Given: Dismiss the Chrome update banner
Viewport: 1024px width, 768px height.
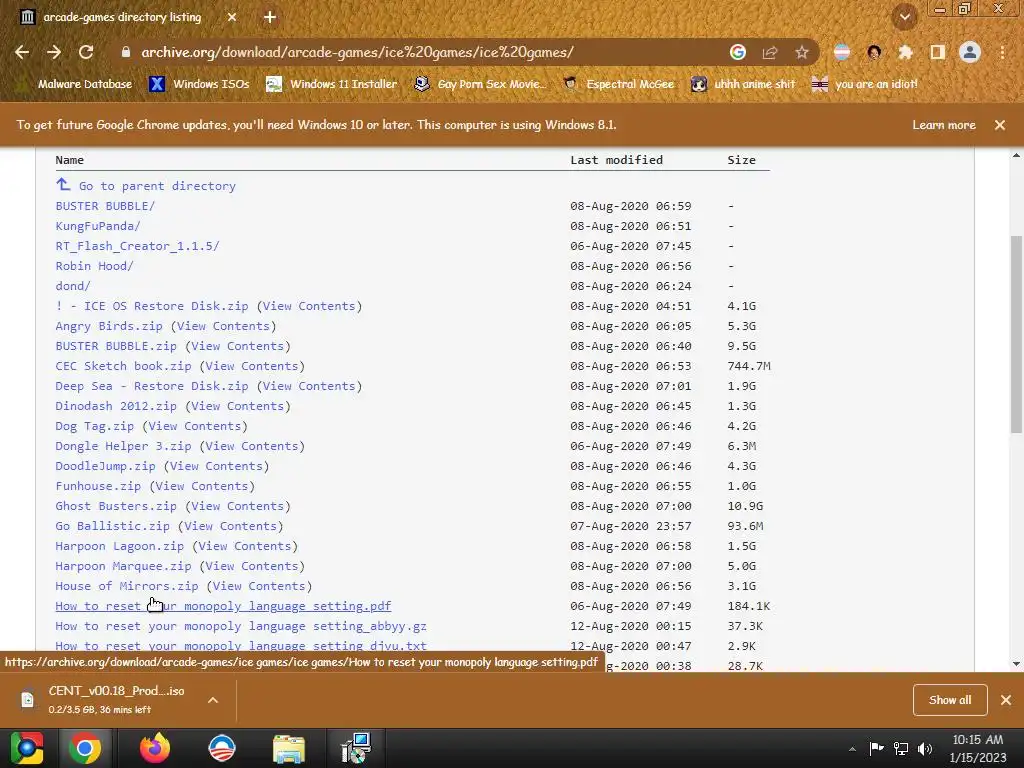Looking at the screenshot, I should (x=999, y=125).
